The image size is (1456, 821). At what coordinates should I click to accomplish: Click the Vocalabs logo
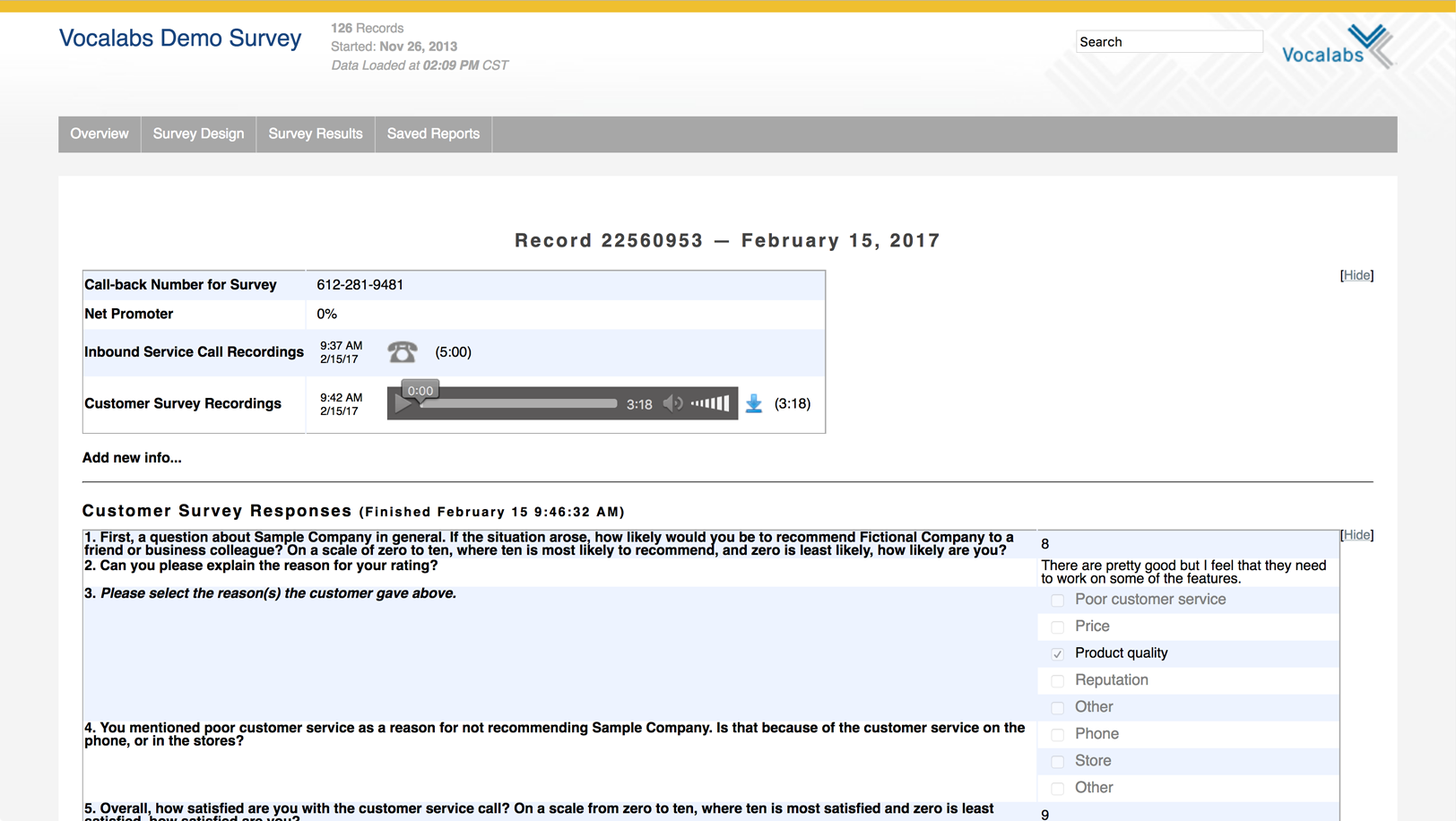1337,47
